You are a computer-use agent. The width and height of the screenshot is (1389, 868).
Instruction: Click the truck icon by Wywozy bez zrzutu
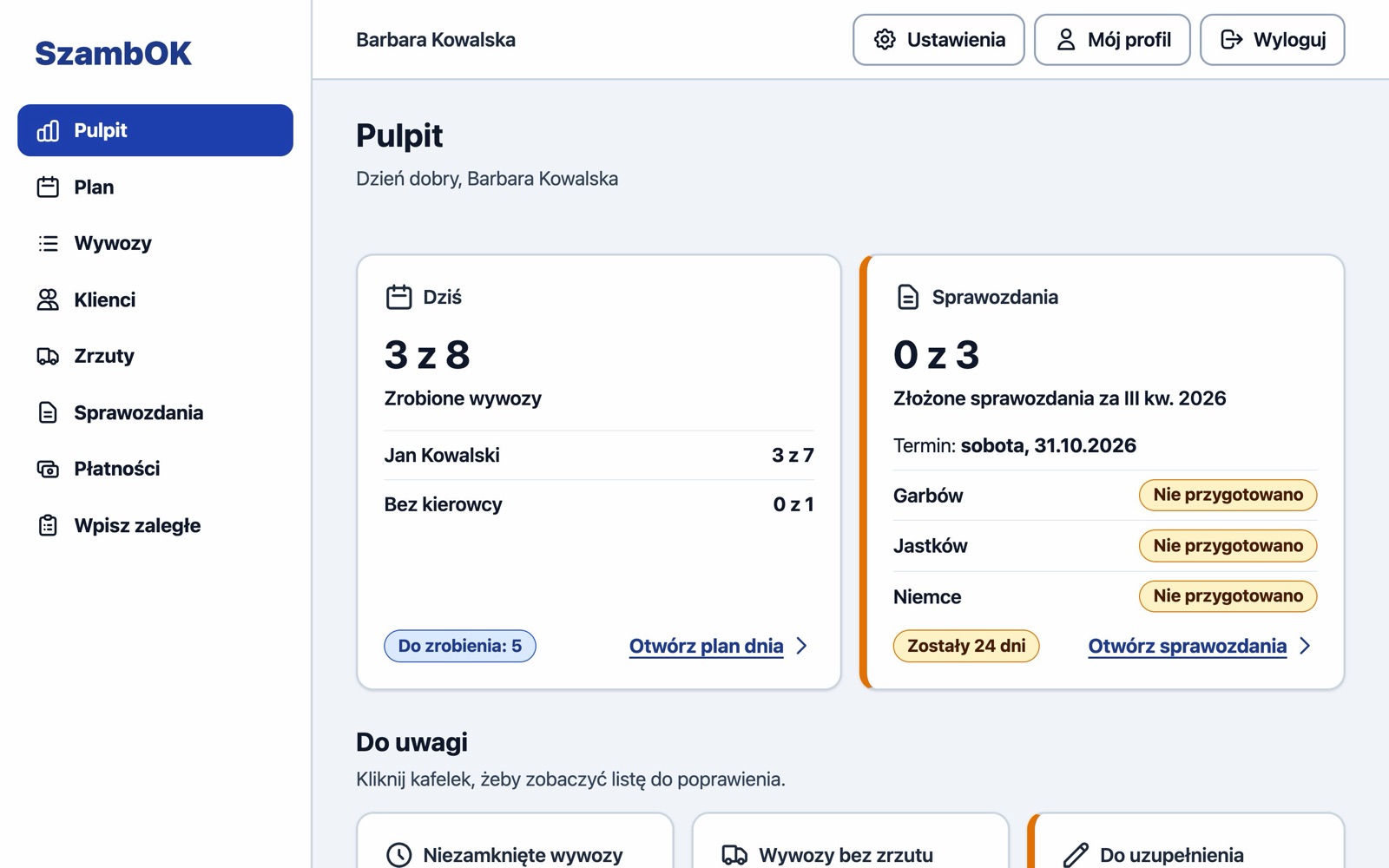[x=734, y=855]
